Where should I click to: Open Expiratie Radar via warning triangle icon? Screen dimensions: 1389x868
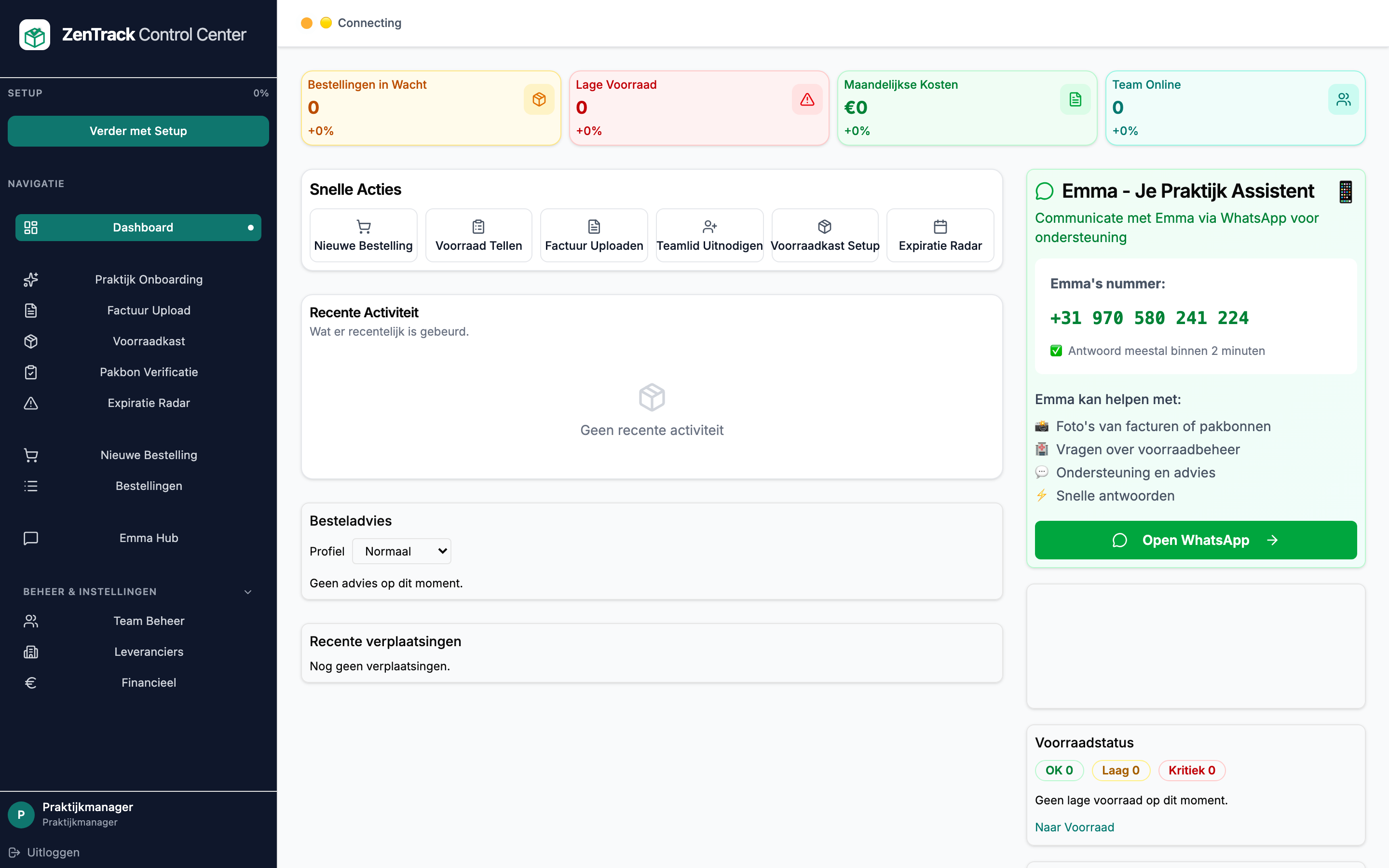tap(30, 403)
